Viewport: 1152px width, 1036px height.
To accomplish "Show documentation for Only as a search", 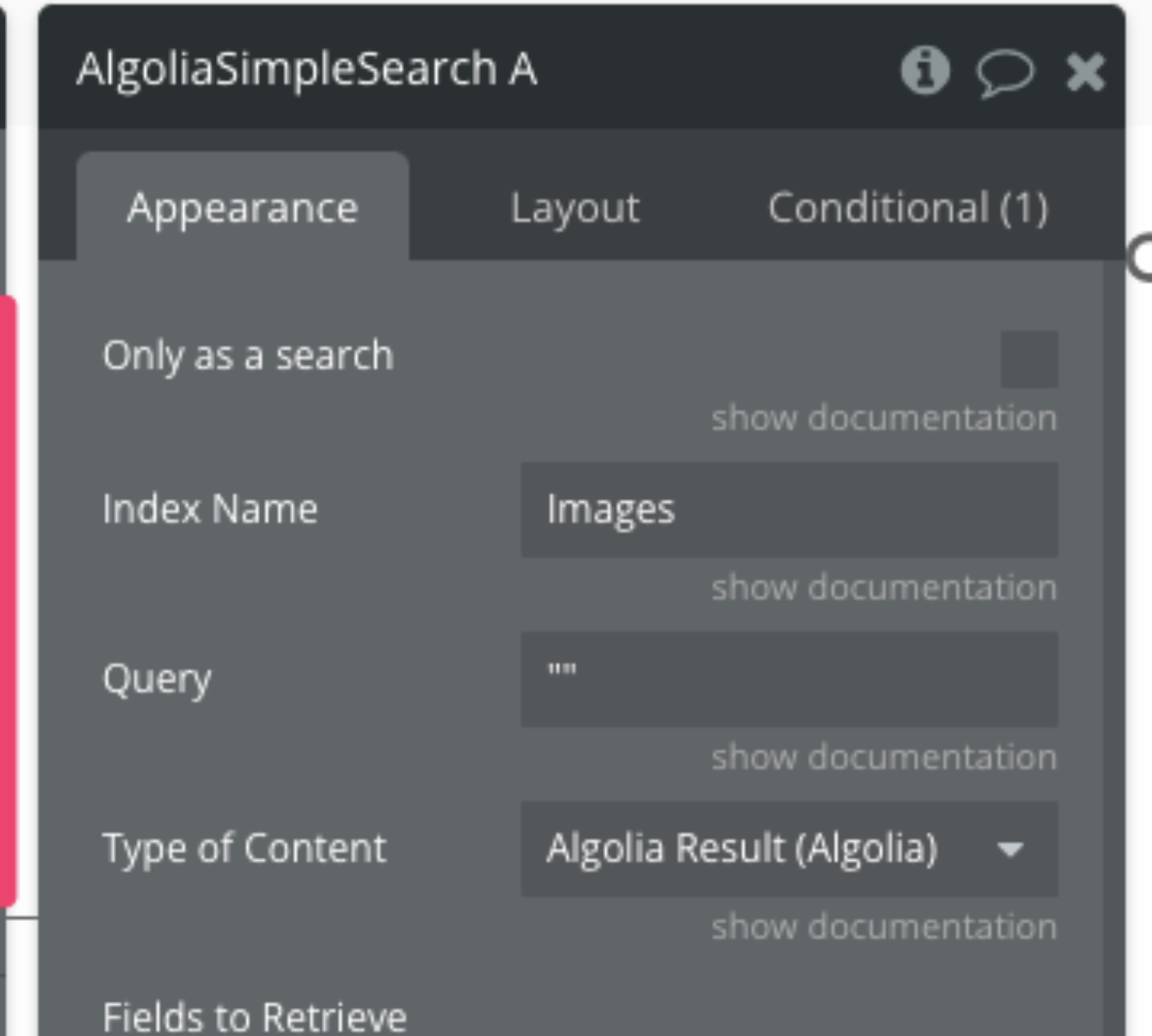I will point(884,418).
